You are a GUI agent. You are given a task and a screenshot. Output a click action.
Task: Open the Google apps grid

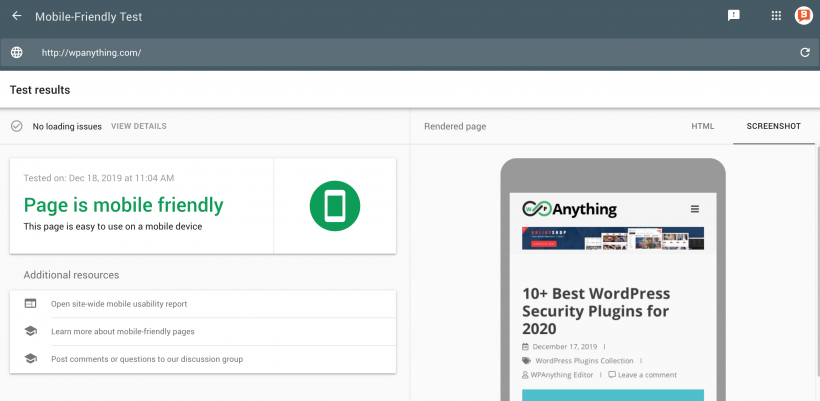[776, 16]
